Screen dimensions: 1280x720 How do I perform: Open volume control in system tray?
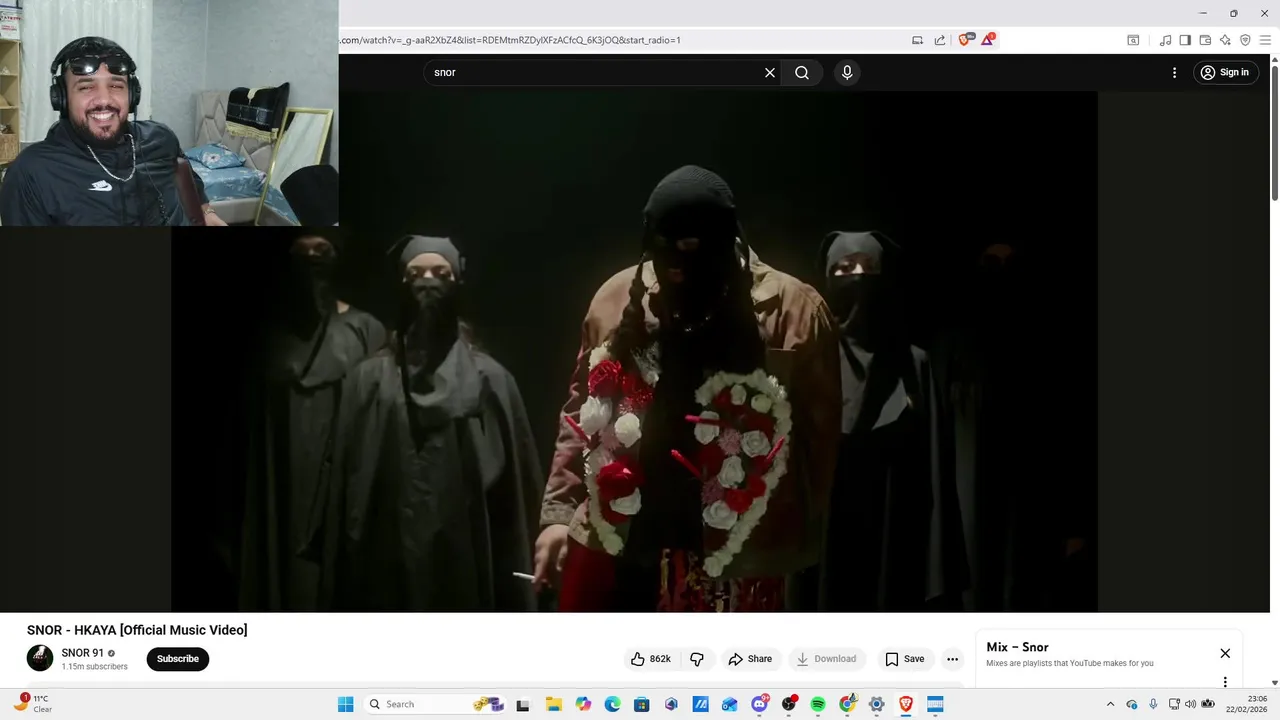pos(1190,704)
